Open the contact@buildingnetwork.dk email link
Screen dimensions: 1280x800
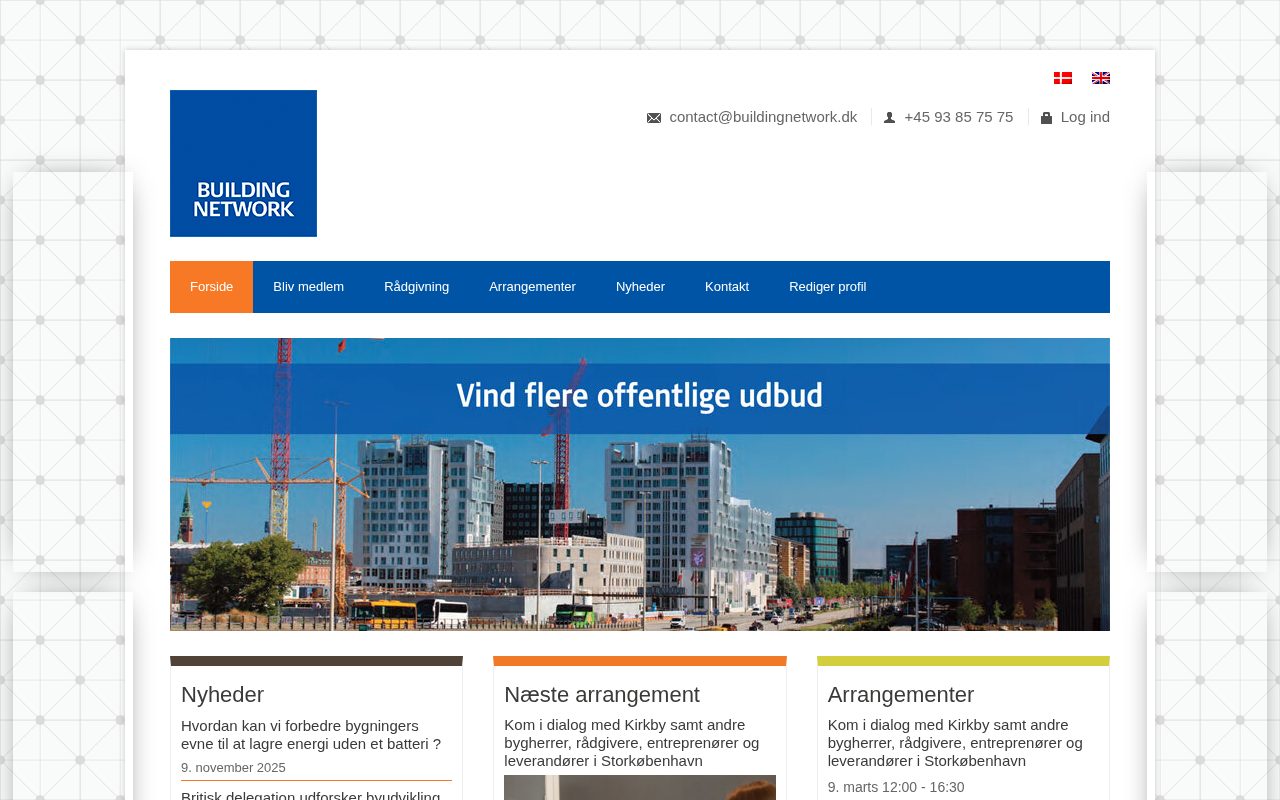coord(763,117)
